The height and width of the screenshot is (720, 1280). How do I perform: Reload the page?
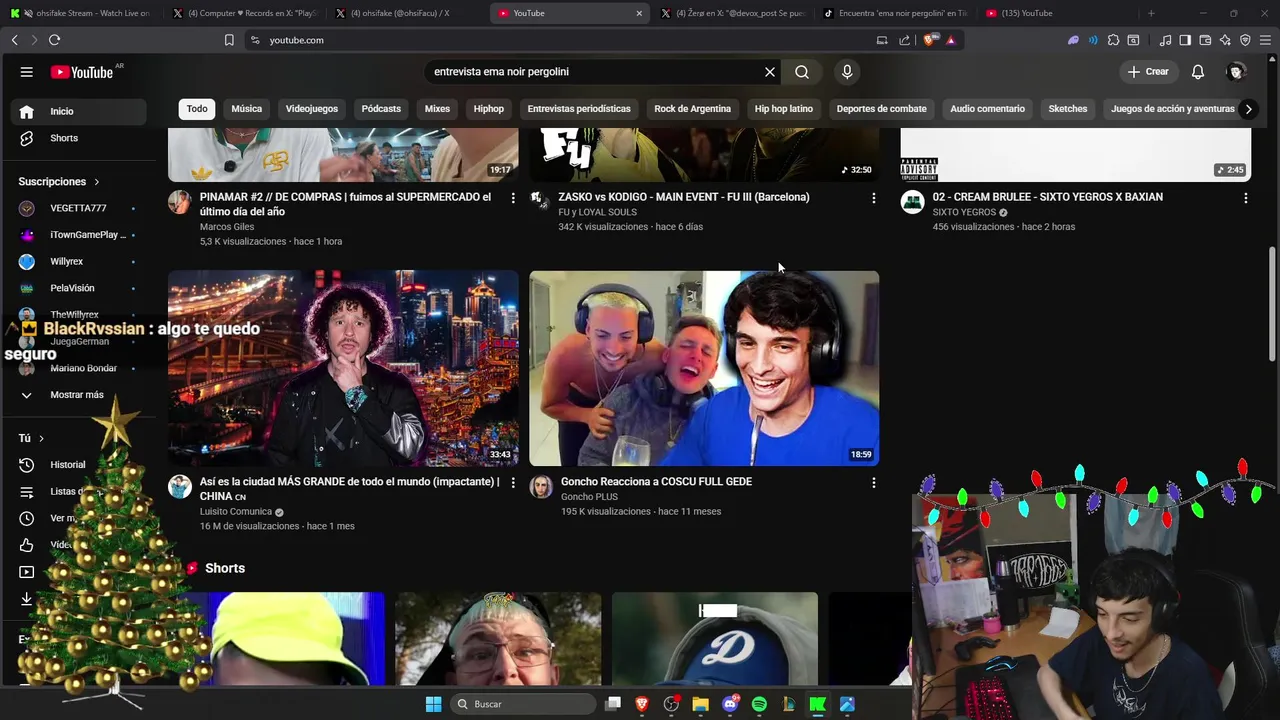tap(54, 40)
